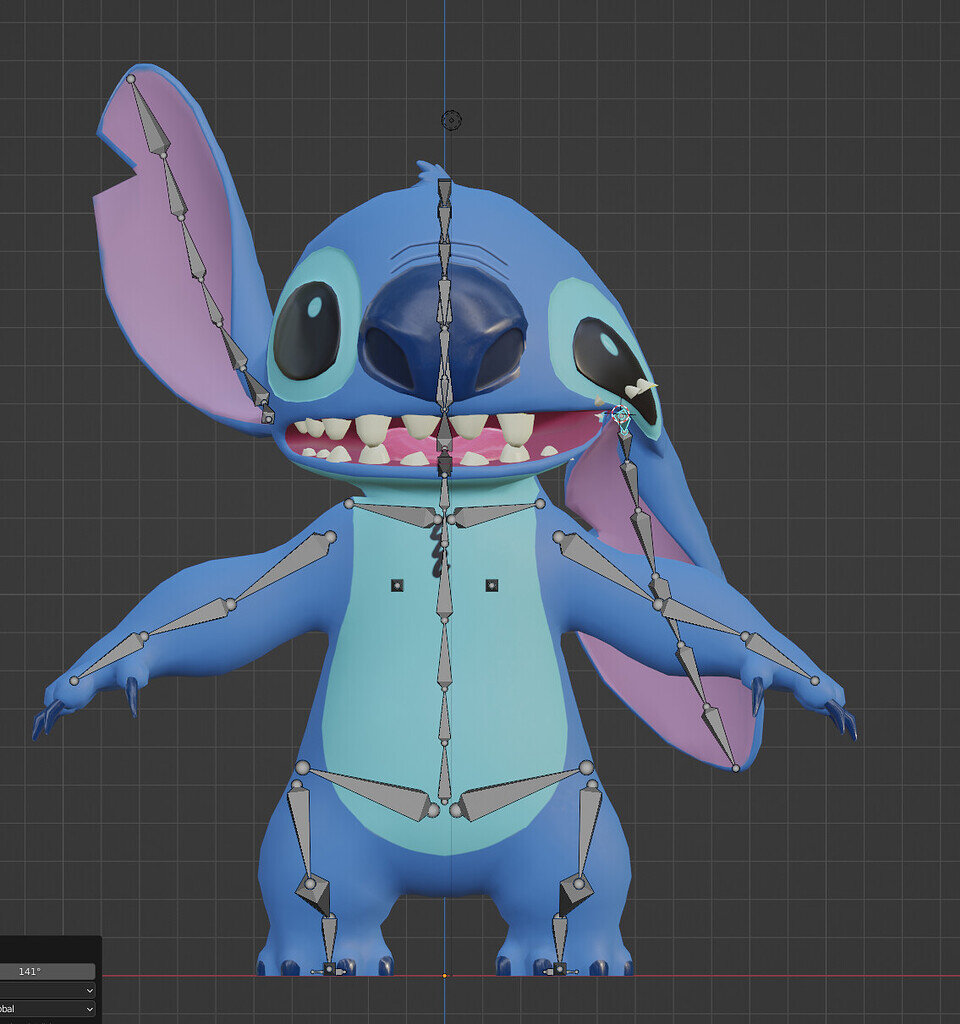
Task: Click the root bone joint at the pelvis
Action: point(441,800)
